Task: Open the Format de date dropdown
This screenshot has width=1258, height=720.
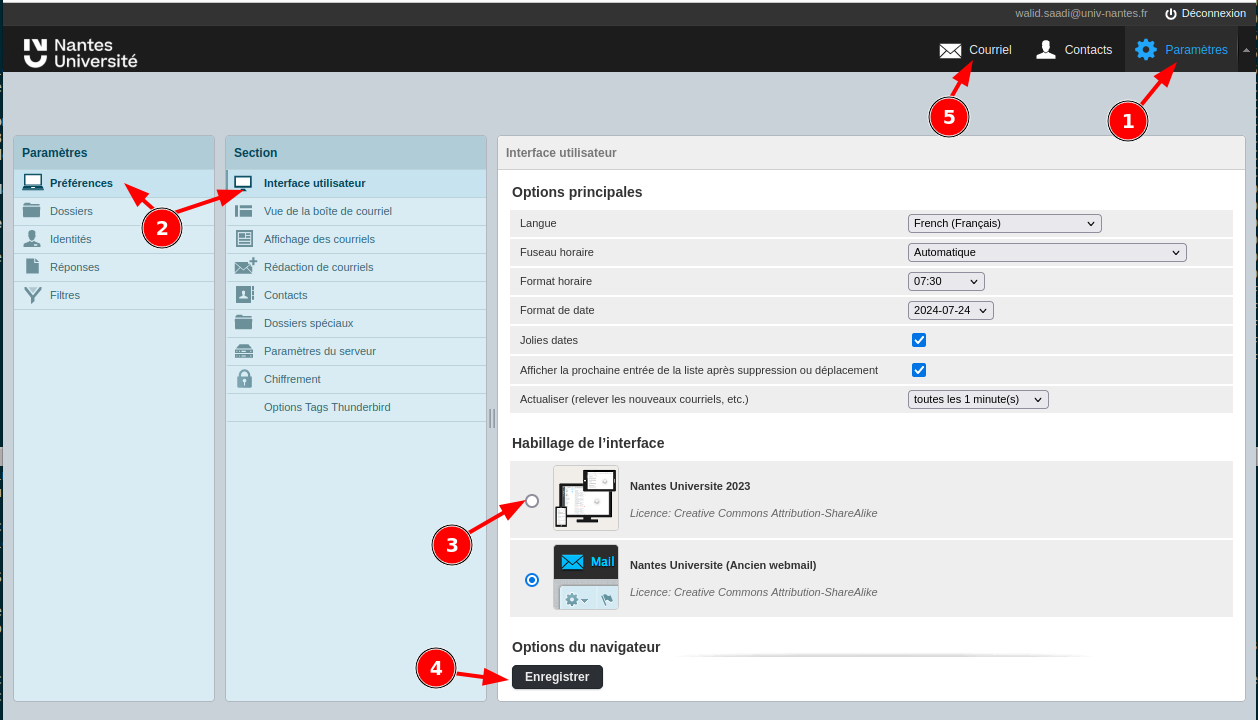Action: (950, 310)
